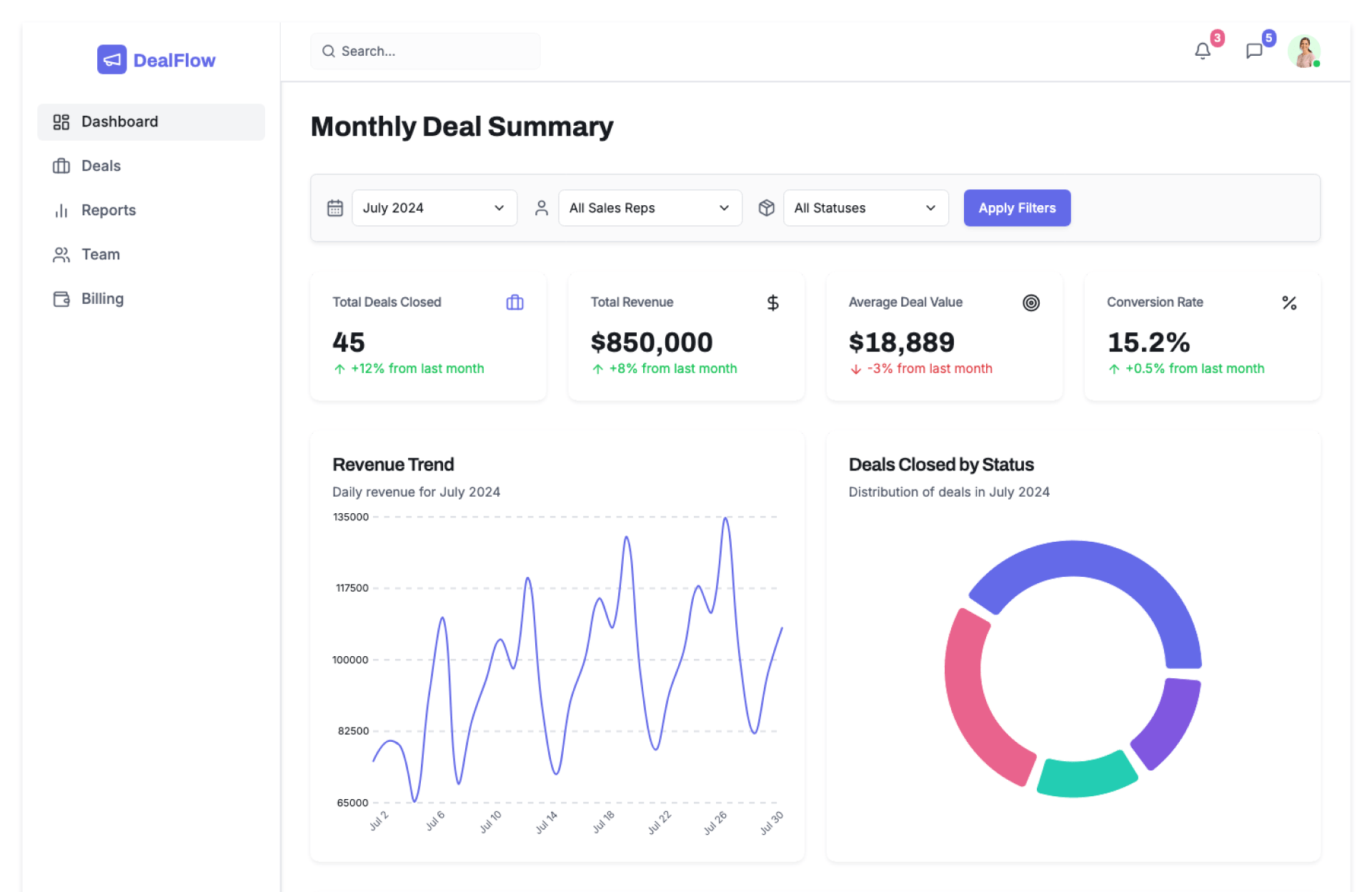
Task: Click the calendar icon in filter bar
Action: [335, 208]
